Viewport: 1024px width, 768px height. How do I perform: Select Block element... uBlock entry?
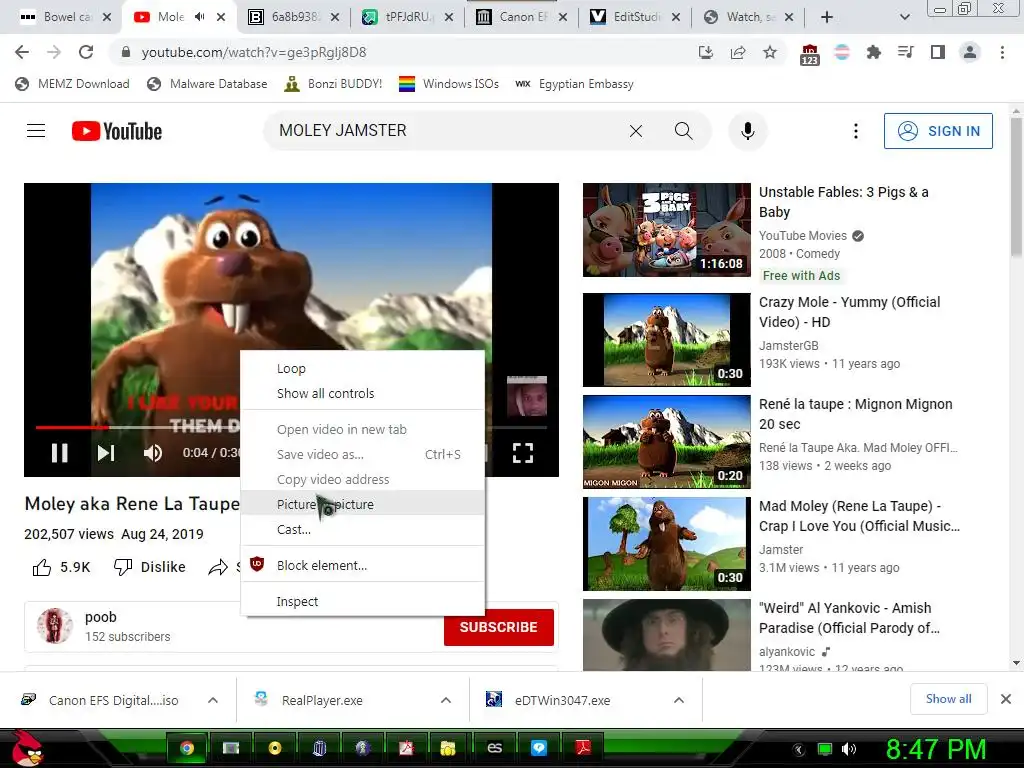click(362, 566)
